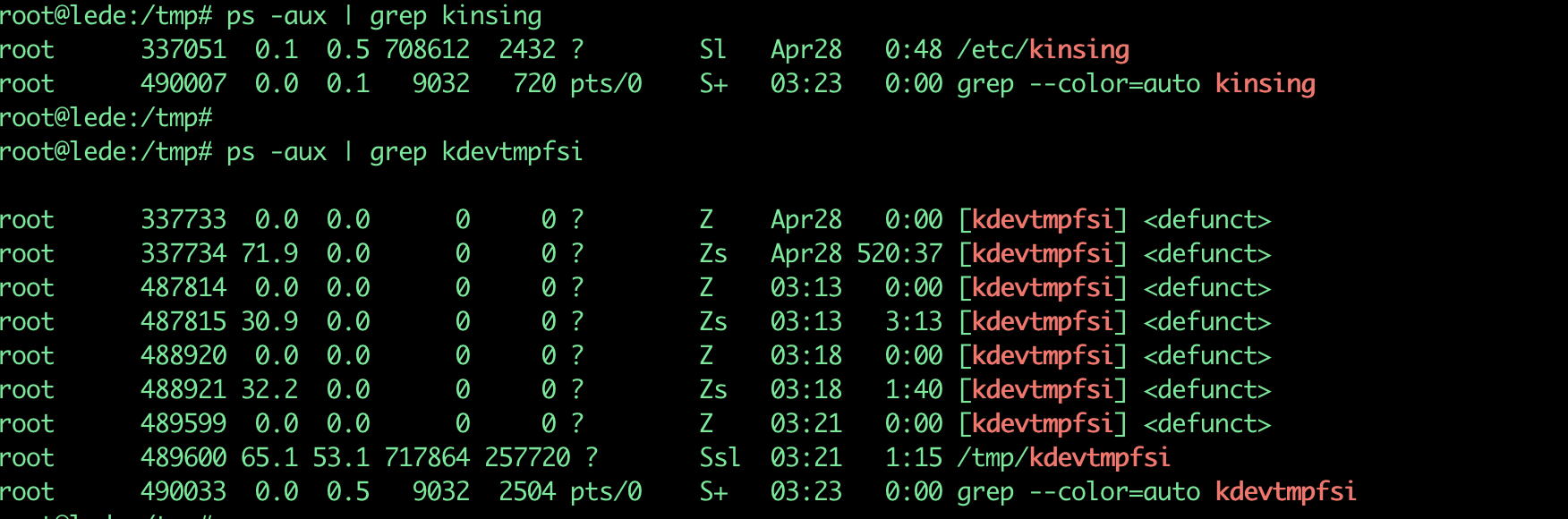Click the 257720 RSS memory value

click(527, 458)
